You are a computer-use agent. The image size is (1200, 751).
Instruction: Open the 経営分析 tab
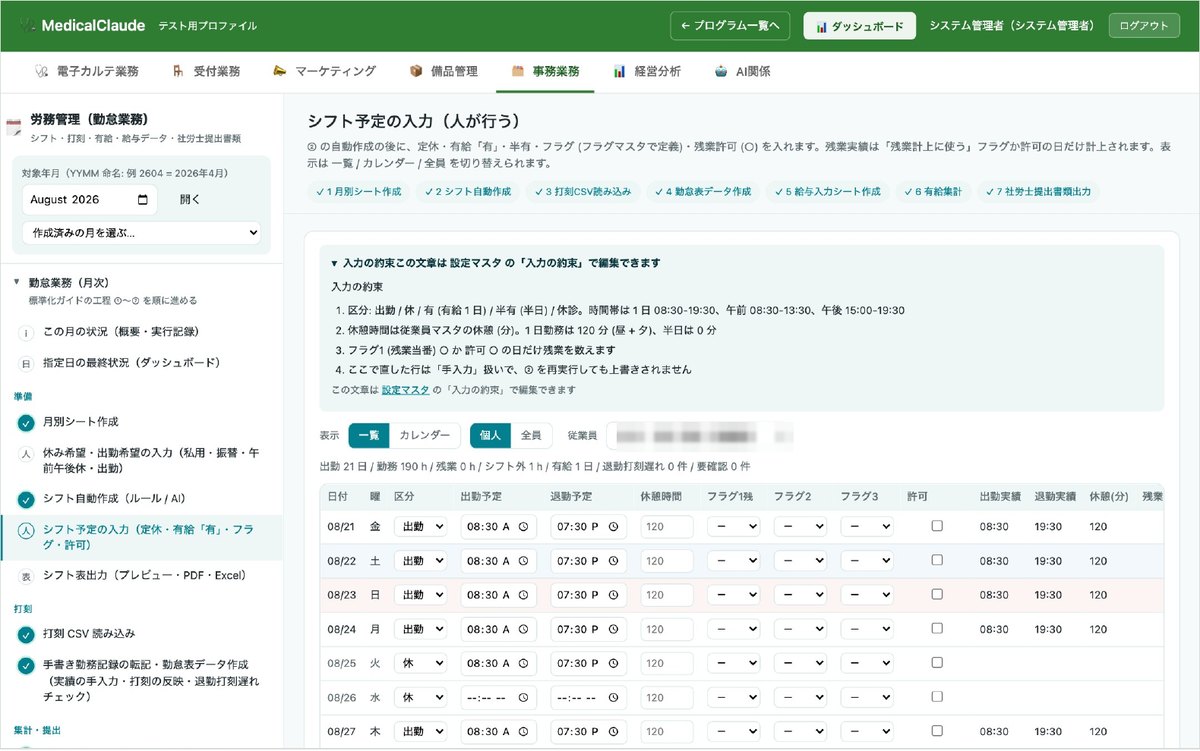click(648, 72)
